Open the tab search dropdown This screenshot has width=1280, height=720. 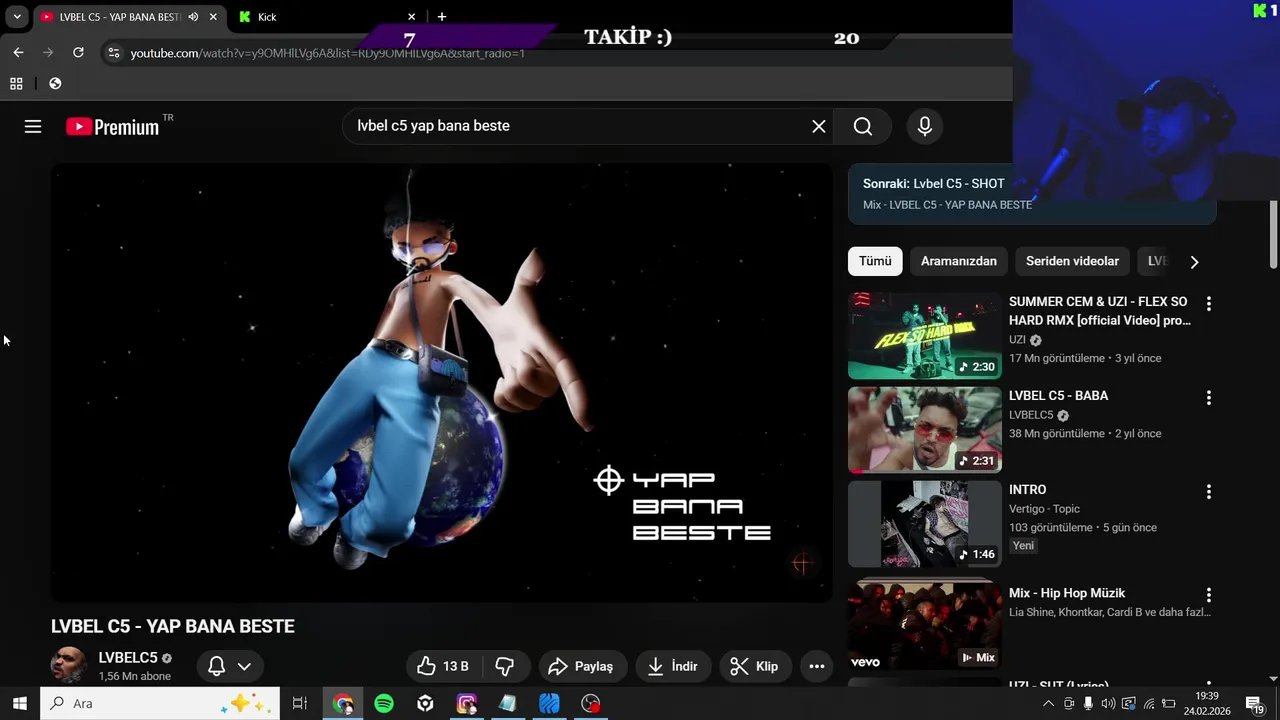(17, 17)
